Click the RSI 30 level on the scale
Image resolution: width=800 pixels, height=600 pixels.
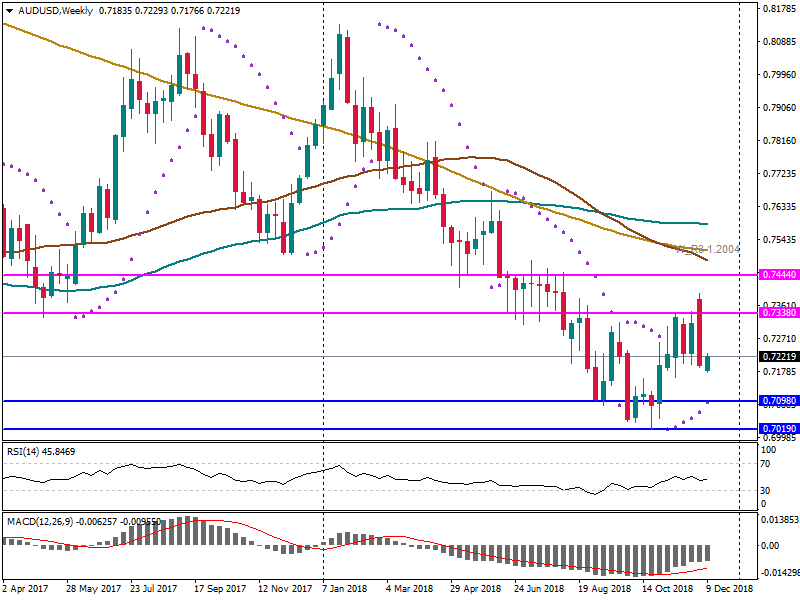(x=765, y=490)
